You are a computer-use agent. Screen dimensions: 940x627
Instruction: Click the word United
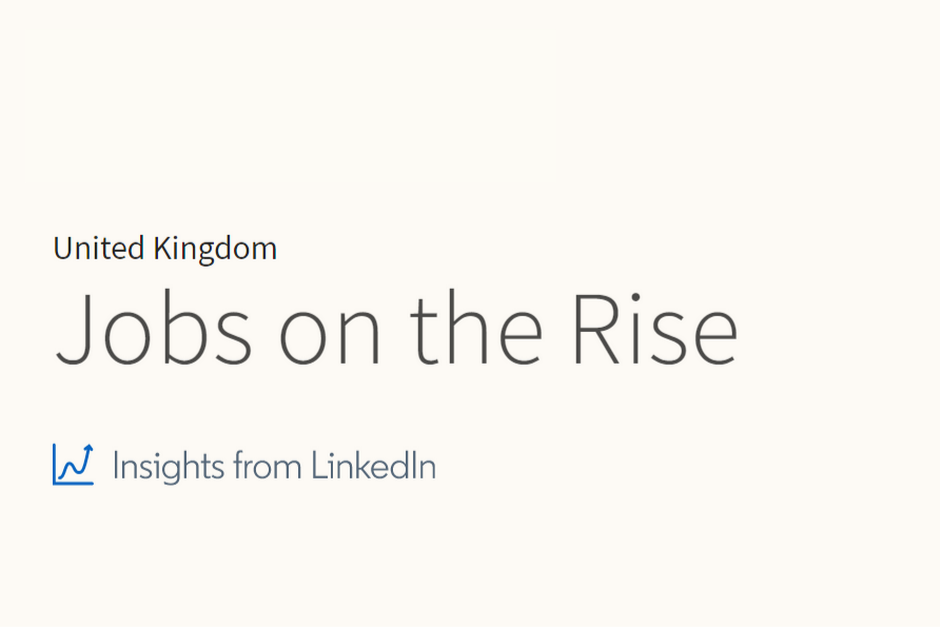click(99, 248)
